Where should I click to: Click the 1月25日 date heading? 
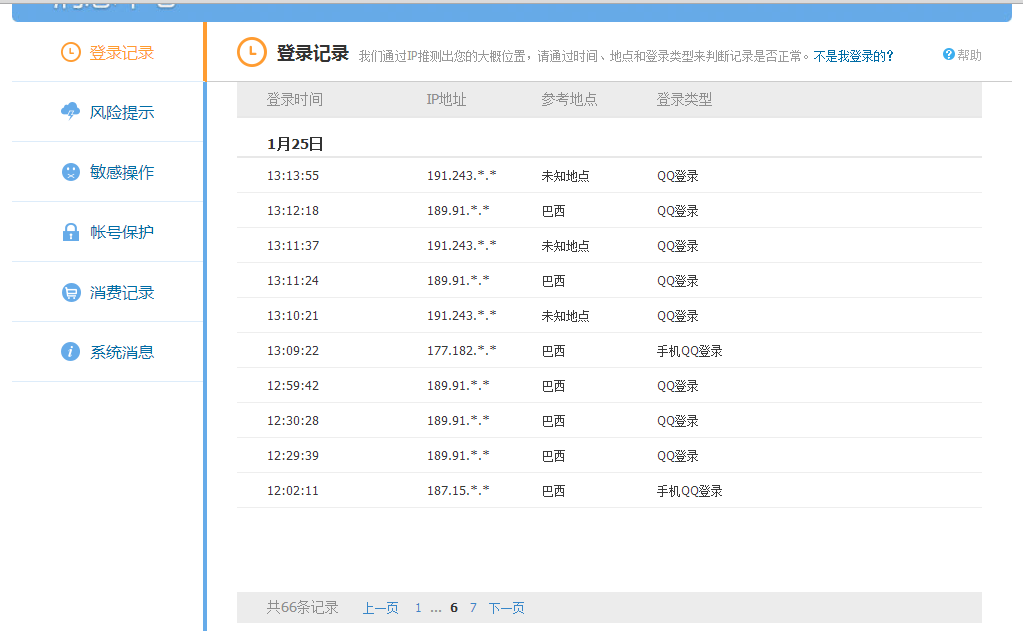click(x=295, y=144)
